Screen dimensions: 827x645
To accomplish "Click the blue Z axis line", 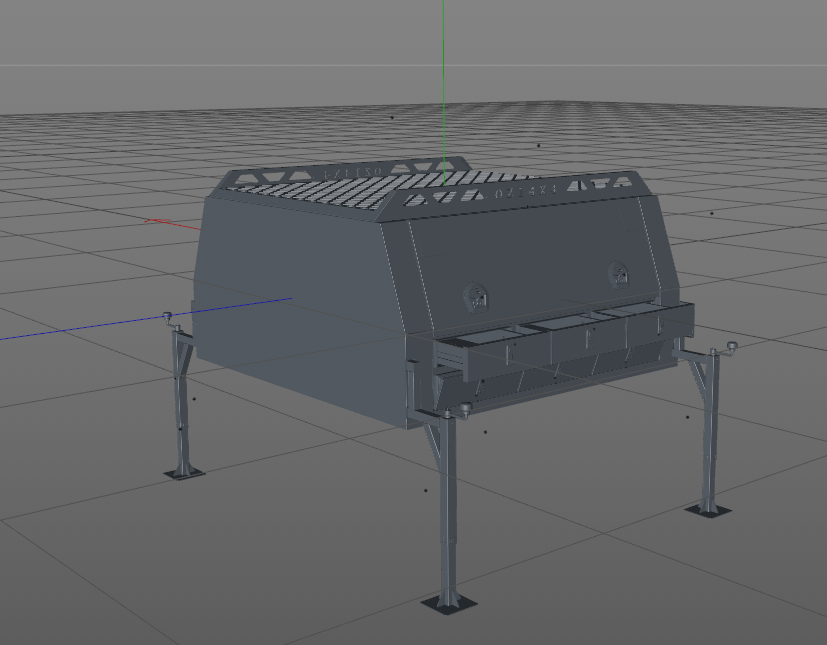I will [x=100, y=323].
